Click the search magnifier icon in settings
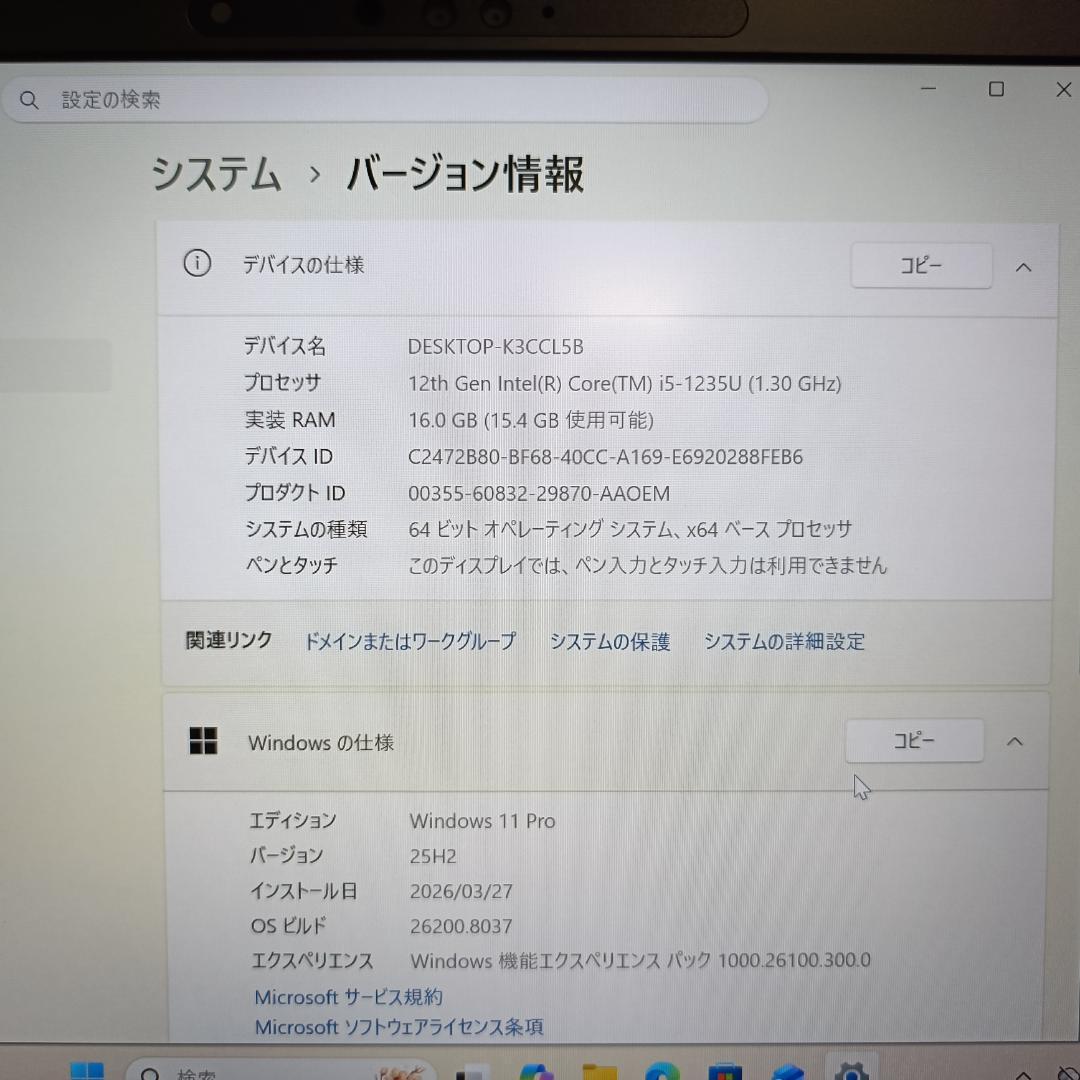This screenshot has width=1080, height=1080. [29, 101]
